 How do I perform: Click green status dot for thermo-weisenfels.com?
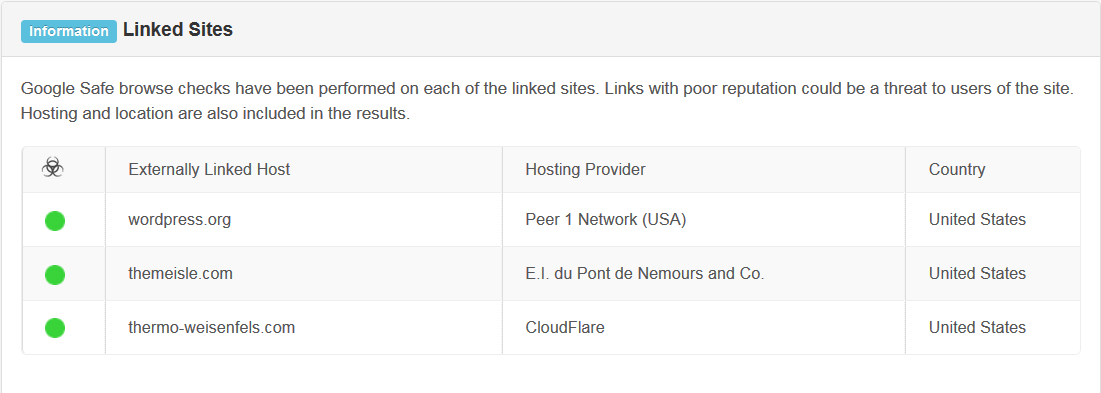[55, 328]
